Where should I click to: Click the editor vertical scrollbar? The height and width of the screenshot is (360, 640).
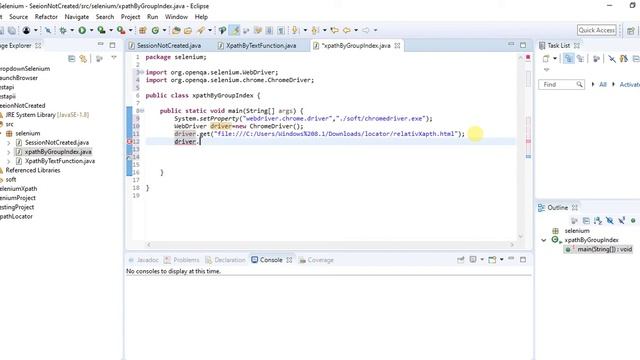tap(520, 147)
